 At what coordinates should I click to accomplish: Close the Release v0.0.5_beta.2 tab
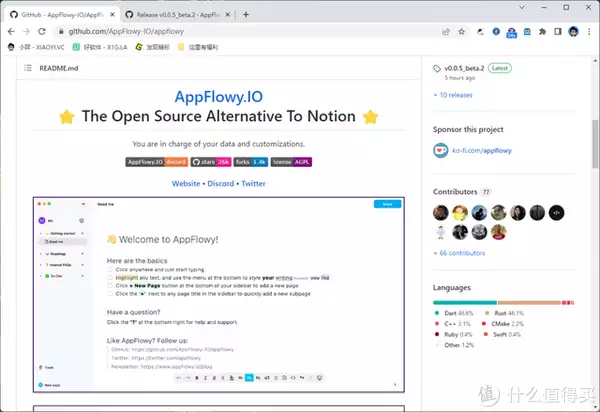point(227,15)
